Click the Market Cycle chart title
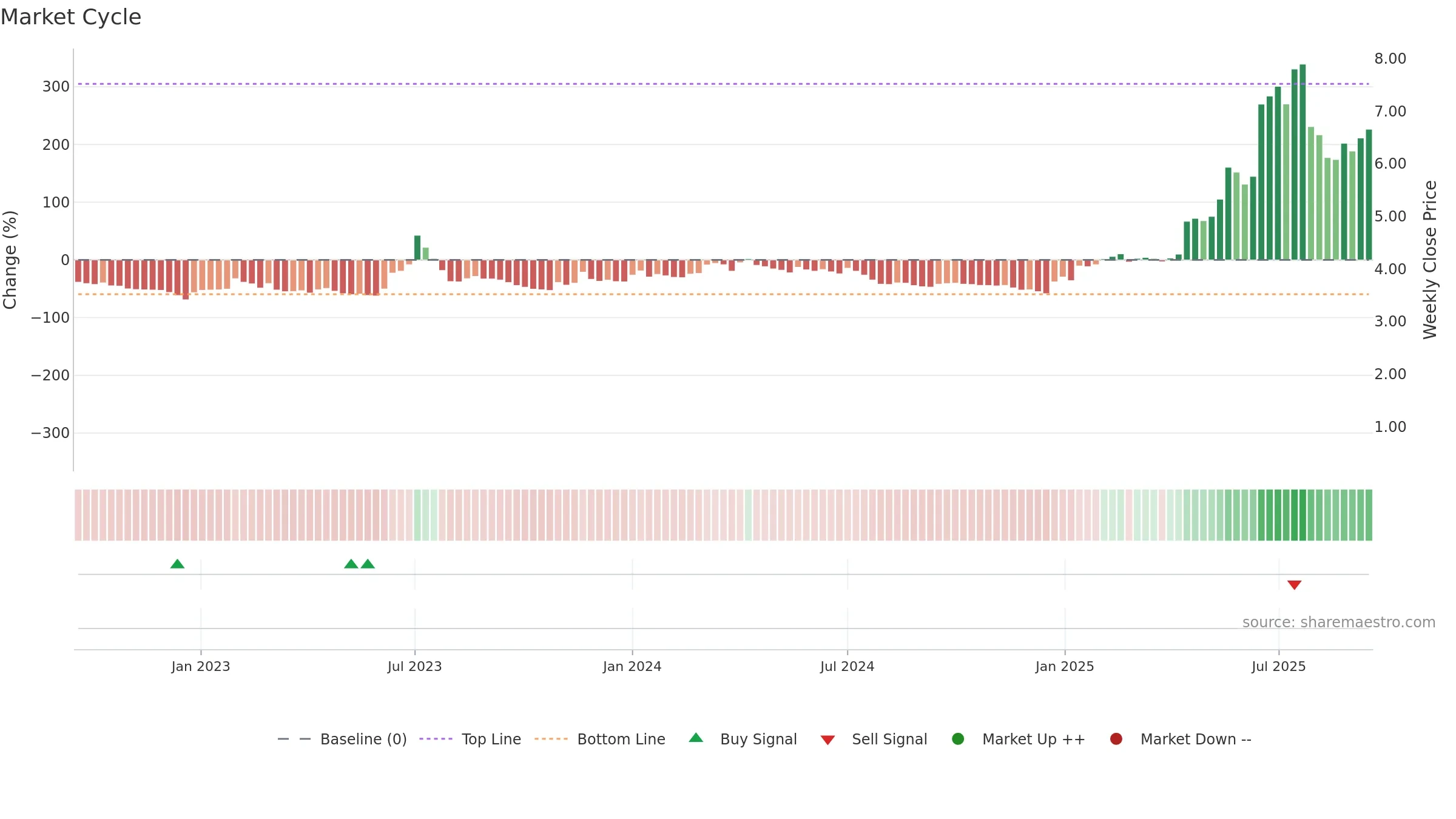The height and width of the screenshot is (819, 1456). point(71,17)
